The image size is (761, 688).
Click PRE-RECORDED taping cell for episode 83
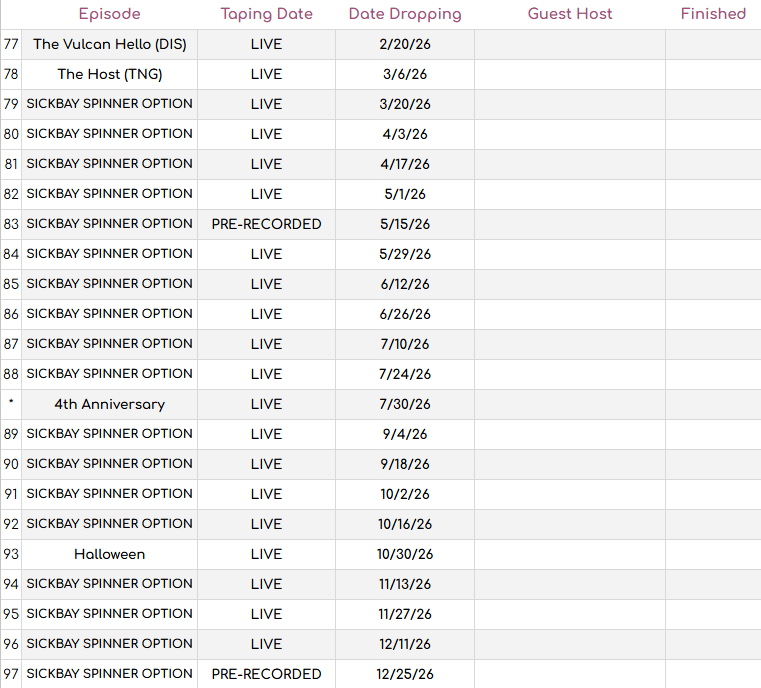(x=266, y=224)
